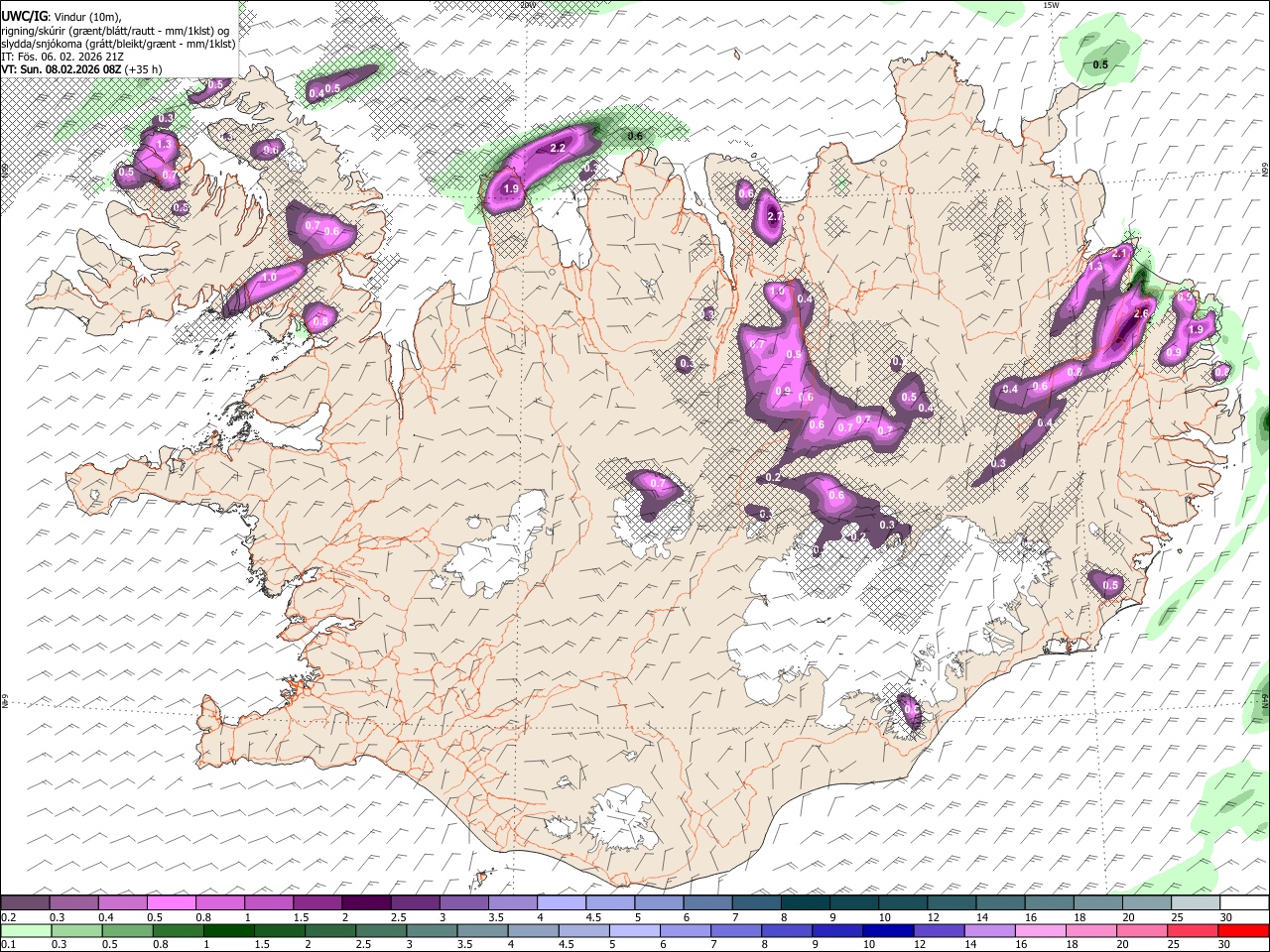Upper legend row dark purple swatch between 2 and 2.5
Screen dimensions: 1270x952
(x=366, y=903)
